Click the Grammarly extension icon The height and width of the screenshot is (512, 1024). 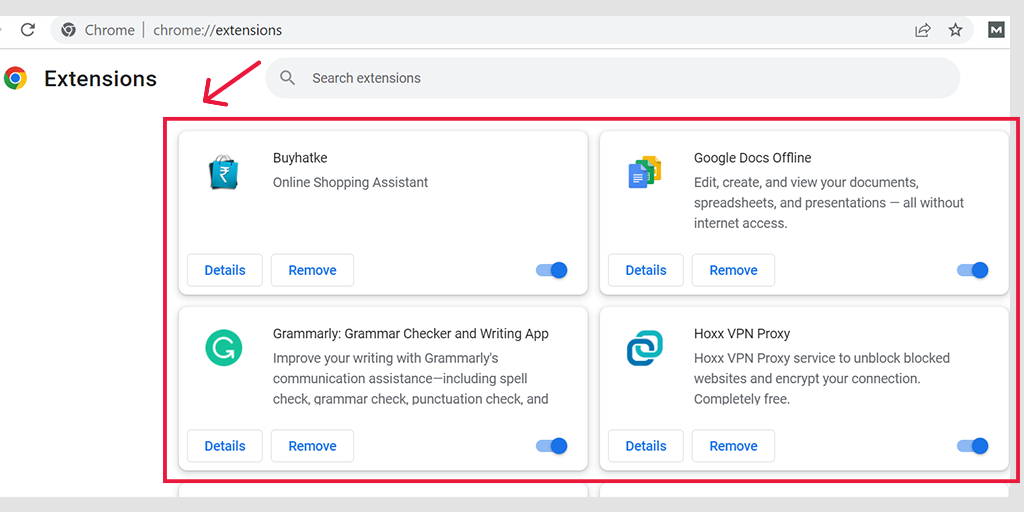224,348
